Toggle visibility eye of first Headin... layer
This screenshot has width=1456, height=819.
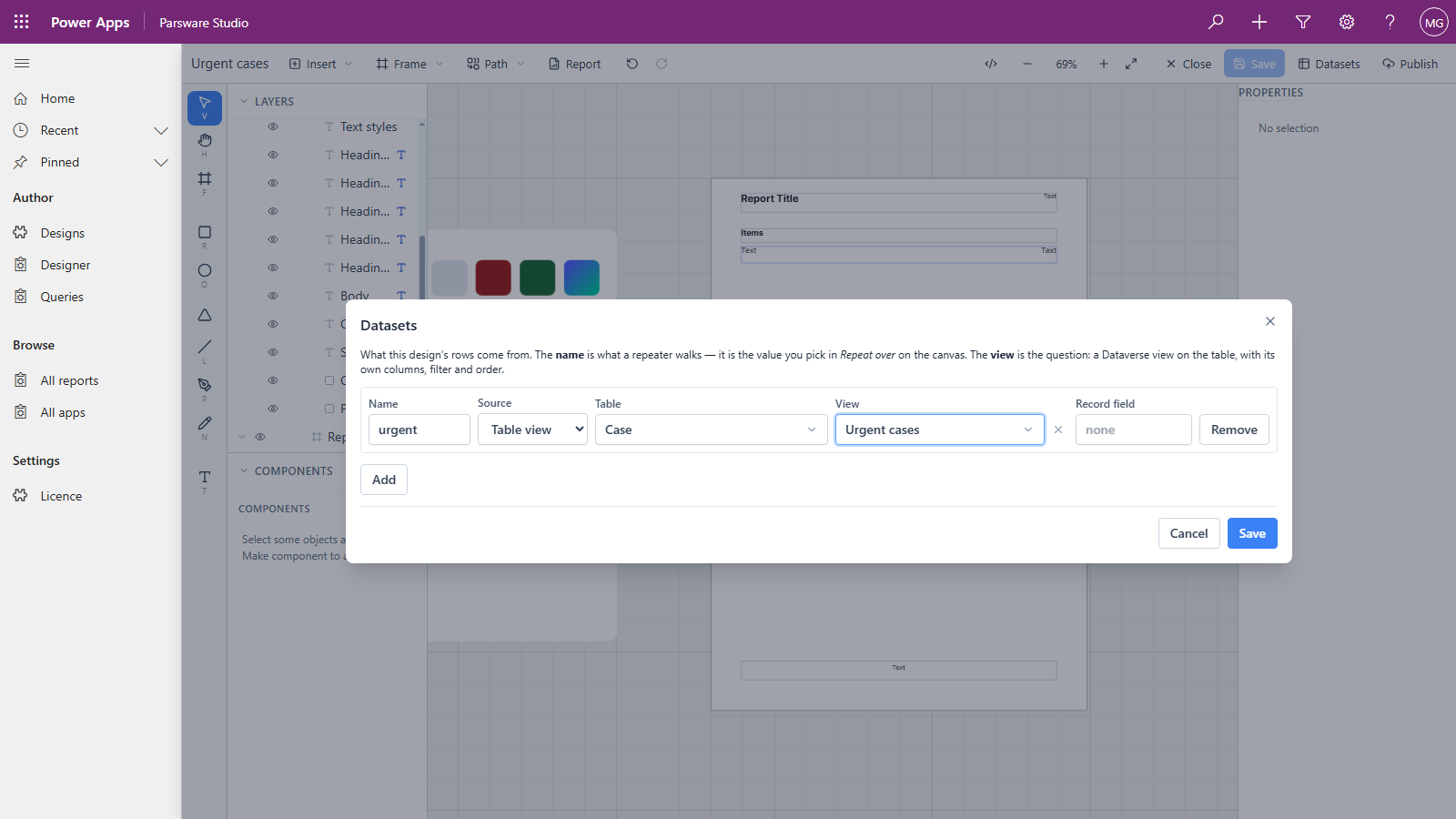273,155
